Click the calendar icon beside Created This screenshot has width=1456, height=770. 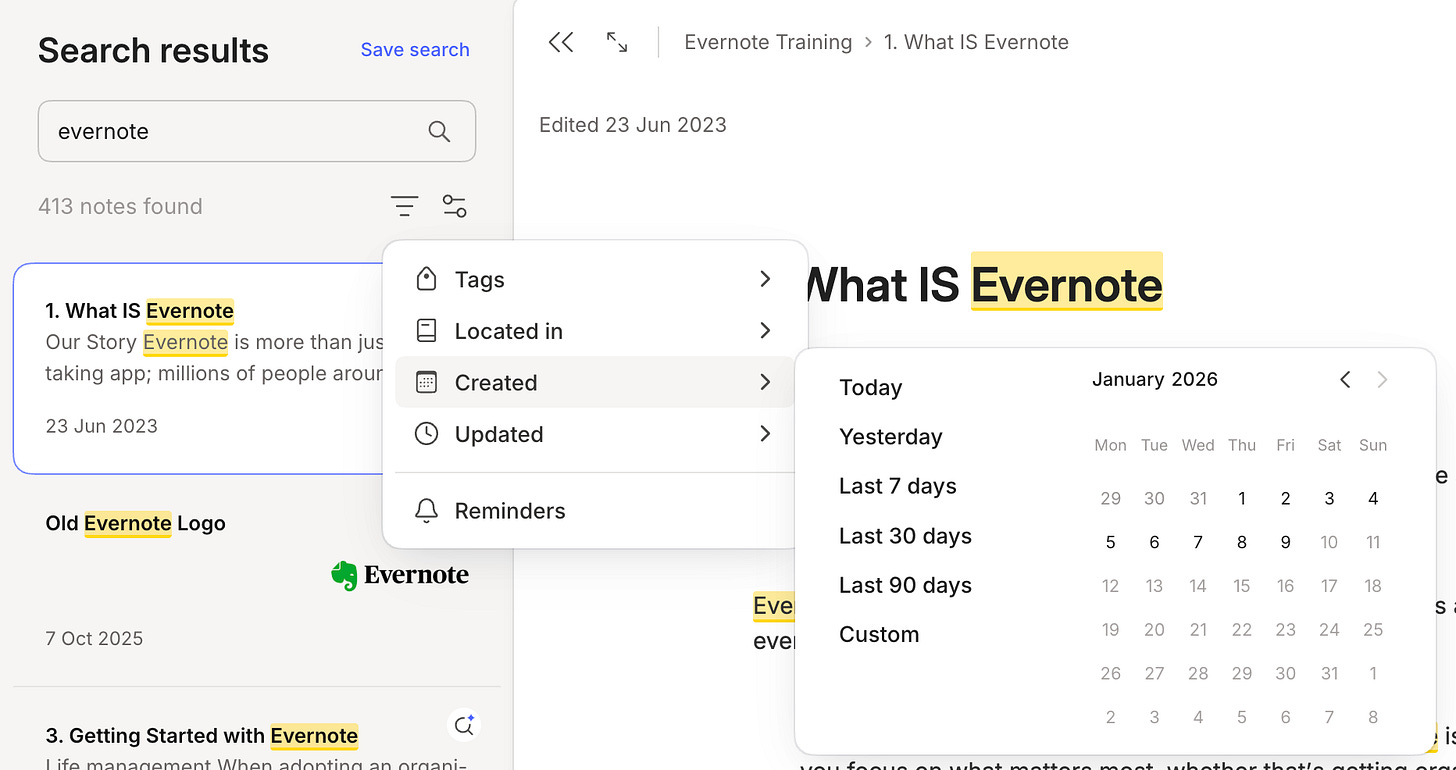(x=426, y=382)
